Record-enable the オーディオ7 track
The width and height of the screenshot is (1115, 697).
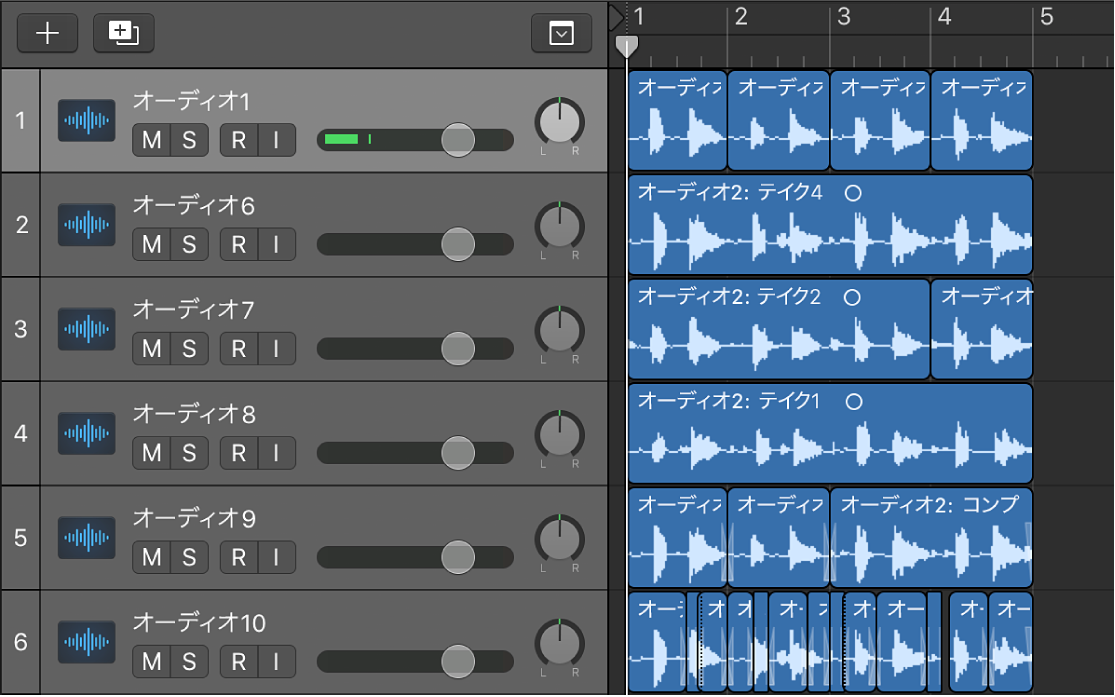(239, 348)
